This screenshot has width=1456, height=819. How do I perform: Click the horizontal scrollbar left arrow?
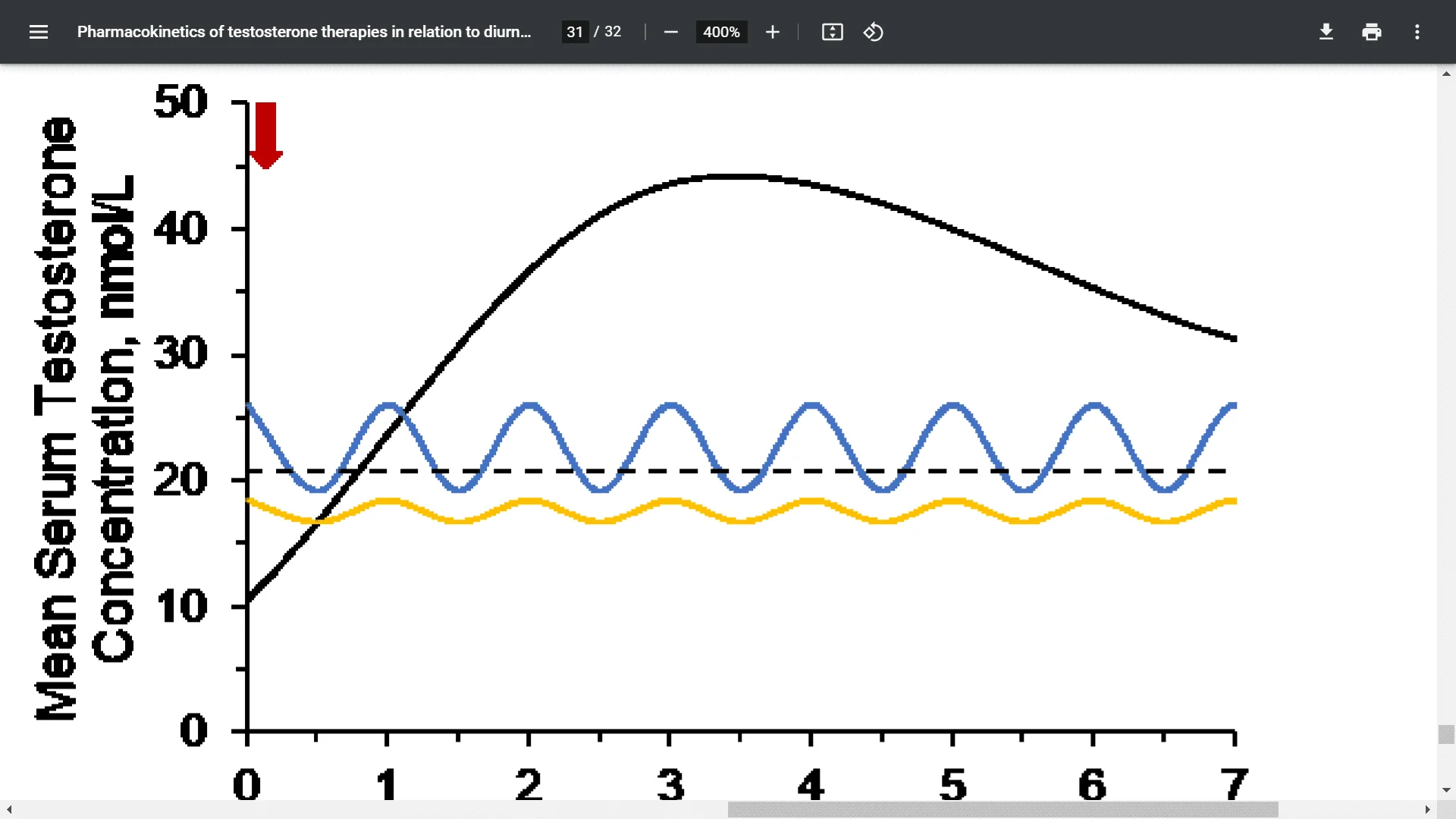pyautogui.click(x=9, y=810)
